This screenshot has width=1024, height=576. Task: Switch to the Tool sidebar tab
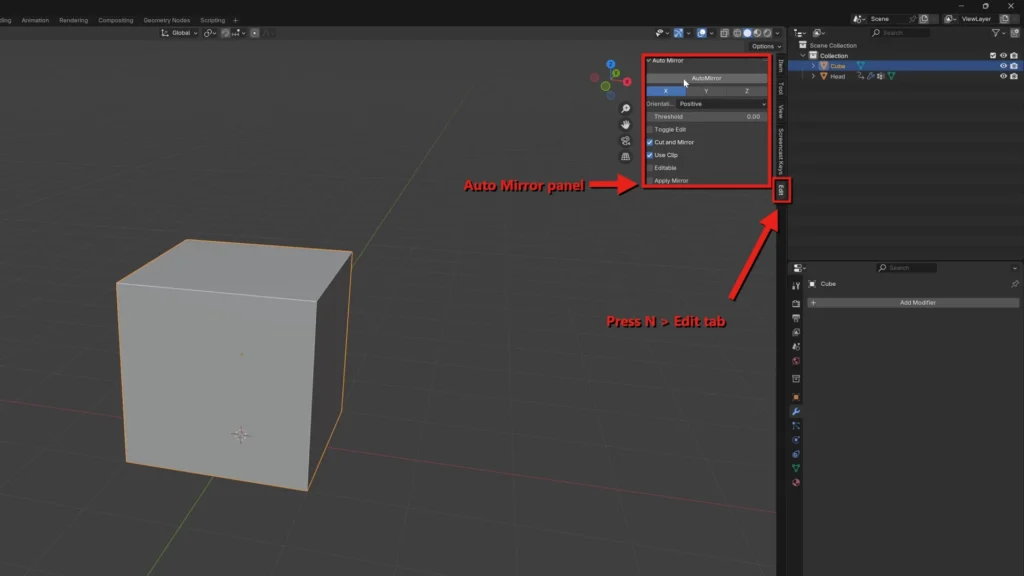780,88
